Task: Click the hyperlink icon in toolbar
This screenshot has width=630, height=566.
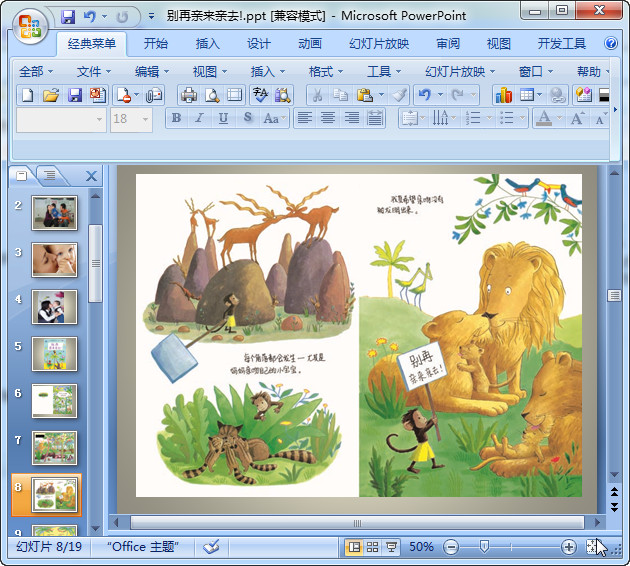Action: 558,95
